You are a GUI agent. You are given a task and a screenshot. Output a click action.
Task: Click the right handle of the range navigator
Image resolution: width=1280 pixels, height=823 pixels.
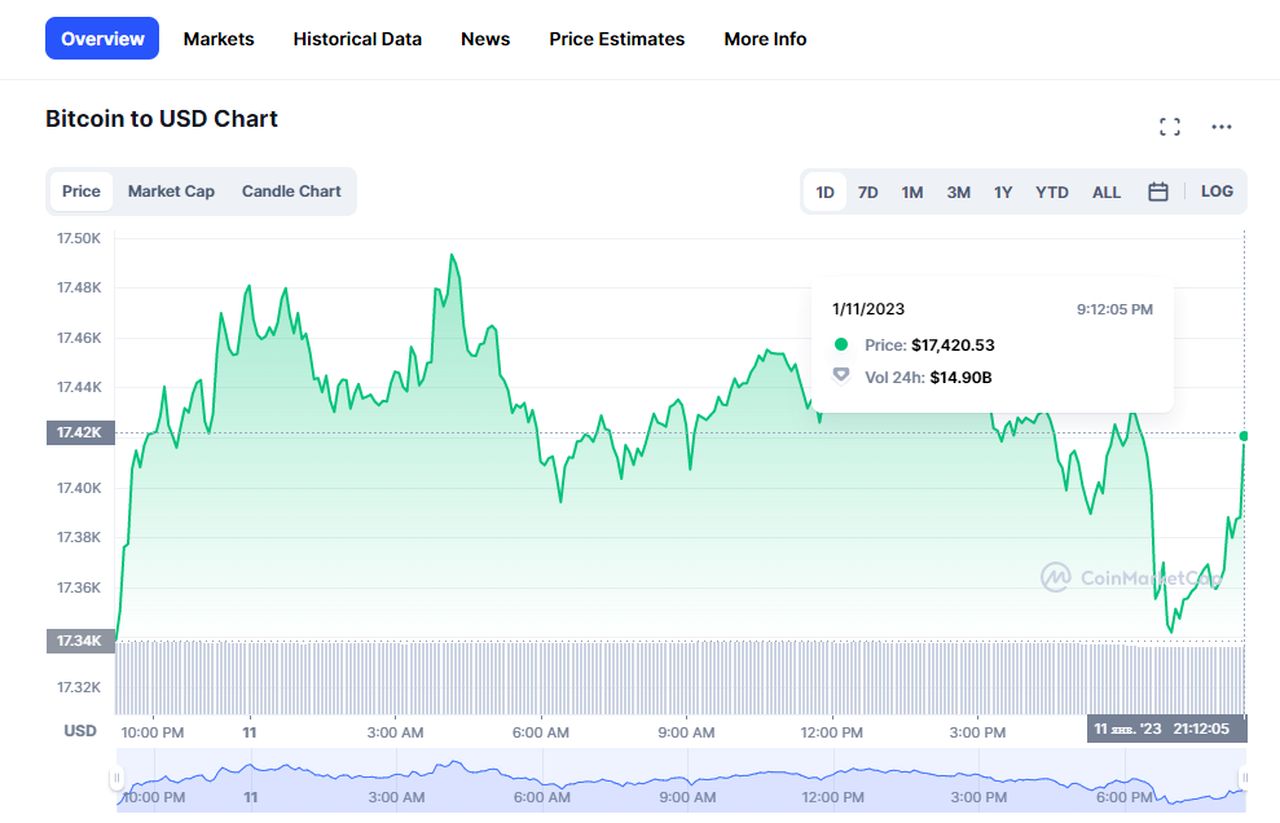pos(1245,778)
